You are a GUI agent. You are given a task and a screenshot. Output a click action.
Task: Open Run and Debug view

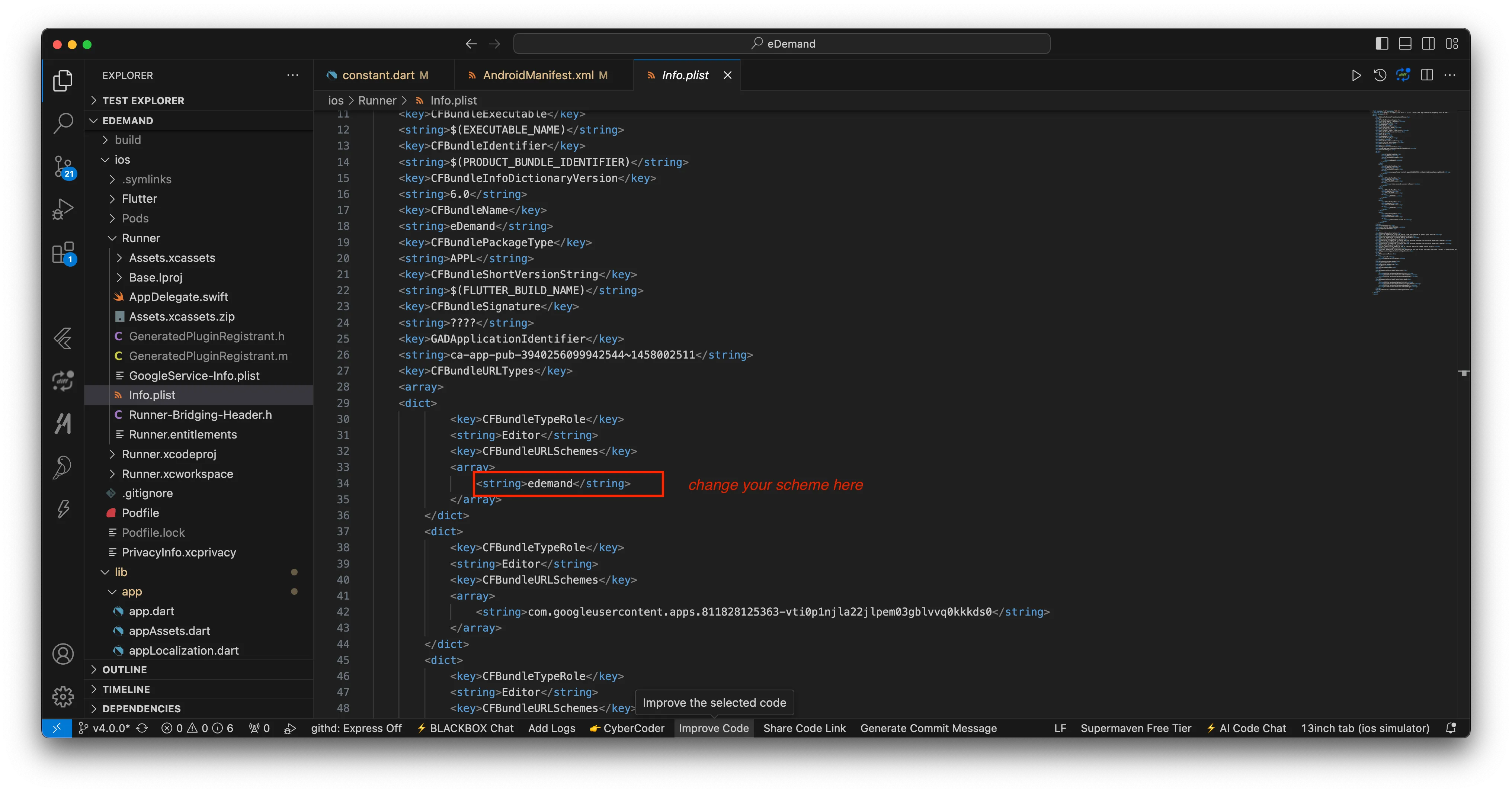coord(63,209)
